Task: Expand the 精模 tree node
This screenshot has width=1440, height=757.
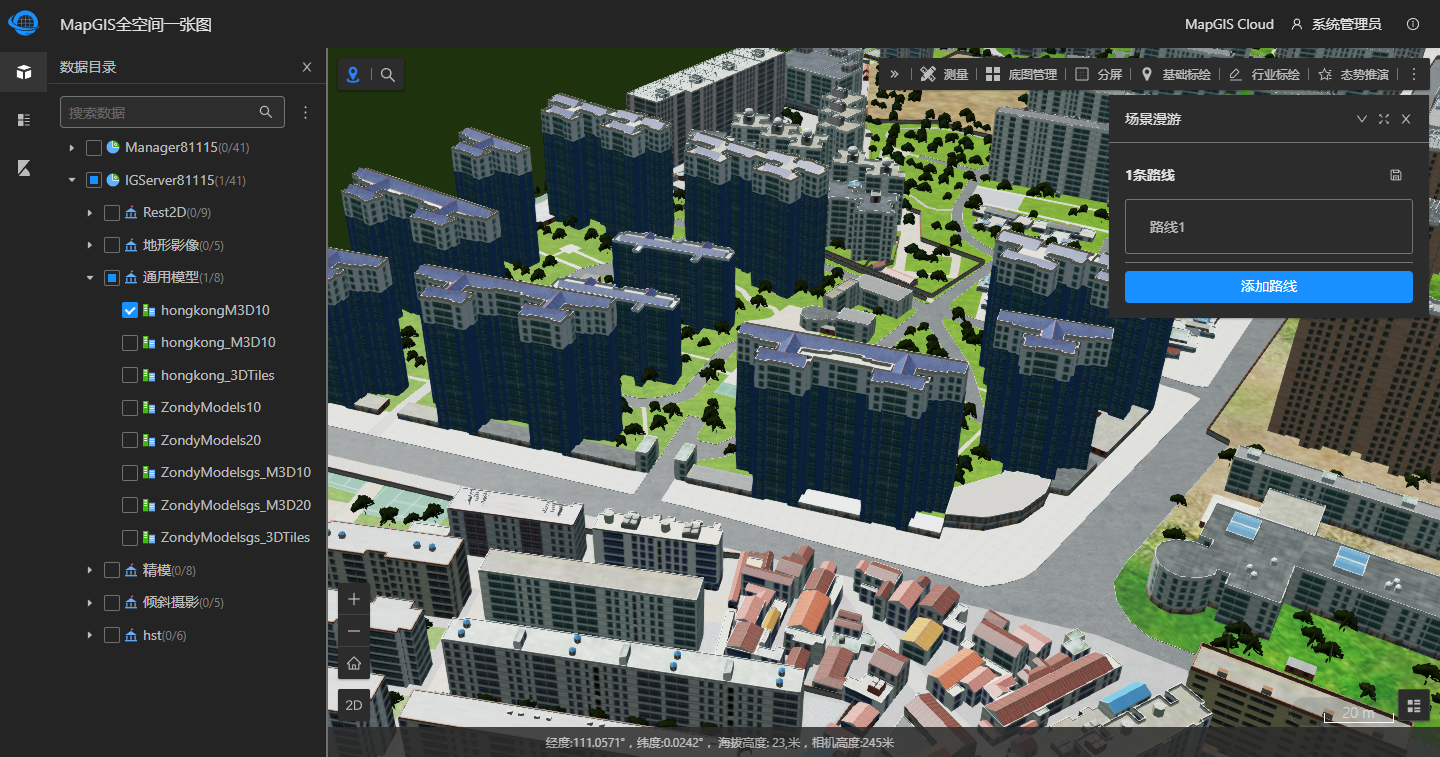Action: pyautogui.click(x=90, y=570)
